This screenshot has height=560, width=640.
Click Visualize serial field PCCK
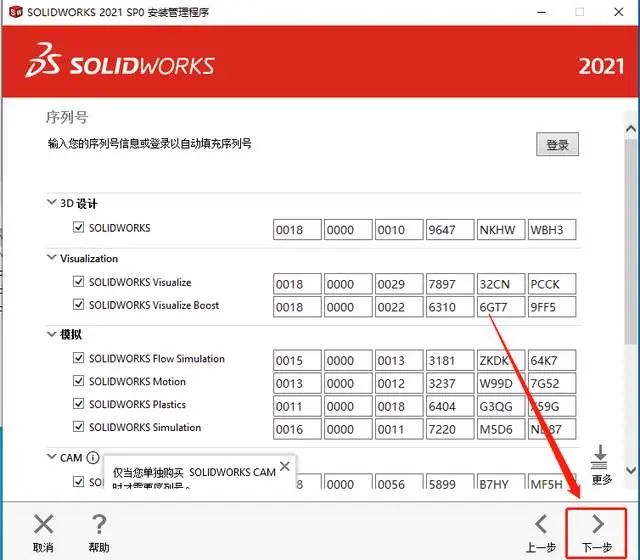(552, 284)
